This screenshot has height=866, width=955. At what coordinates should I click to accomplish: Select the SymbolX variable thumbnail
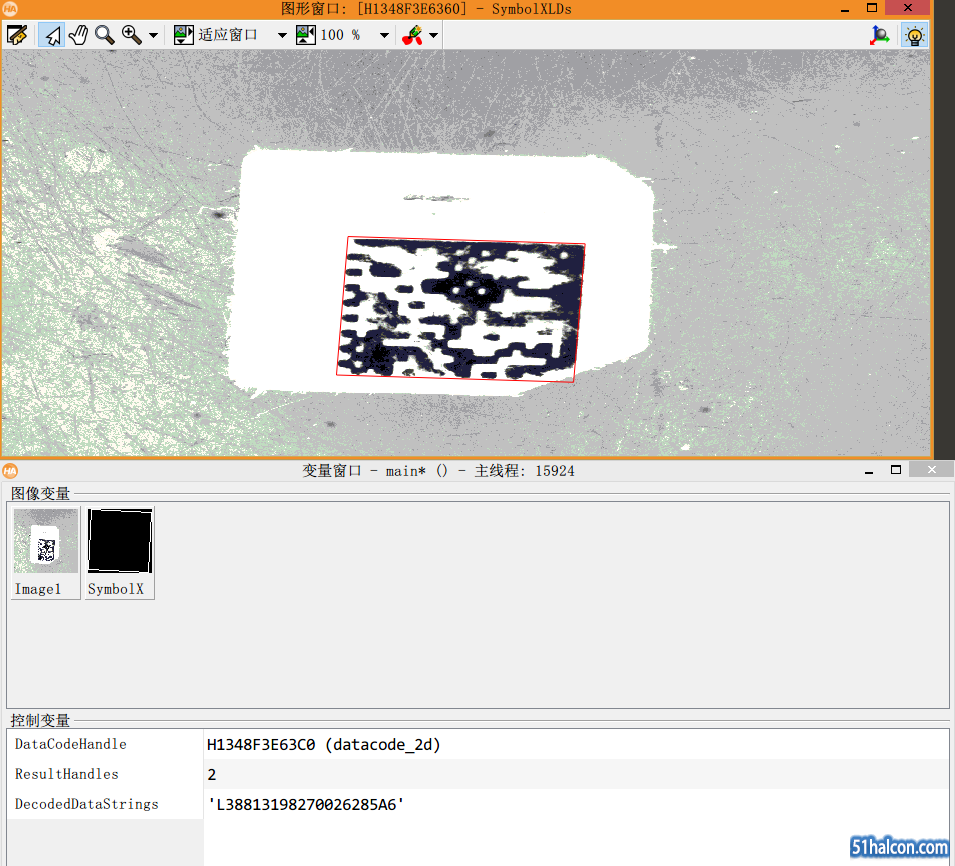point(119,552)
